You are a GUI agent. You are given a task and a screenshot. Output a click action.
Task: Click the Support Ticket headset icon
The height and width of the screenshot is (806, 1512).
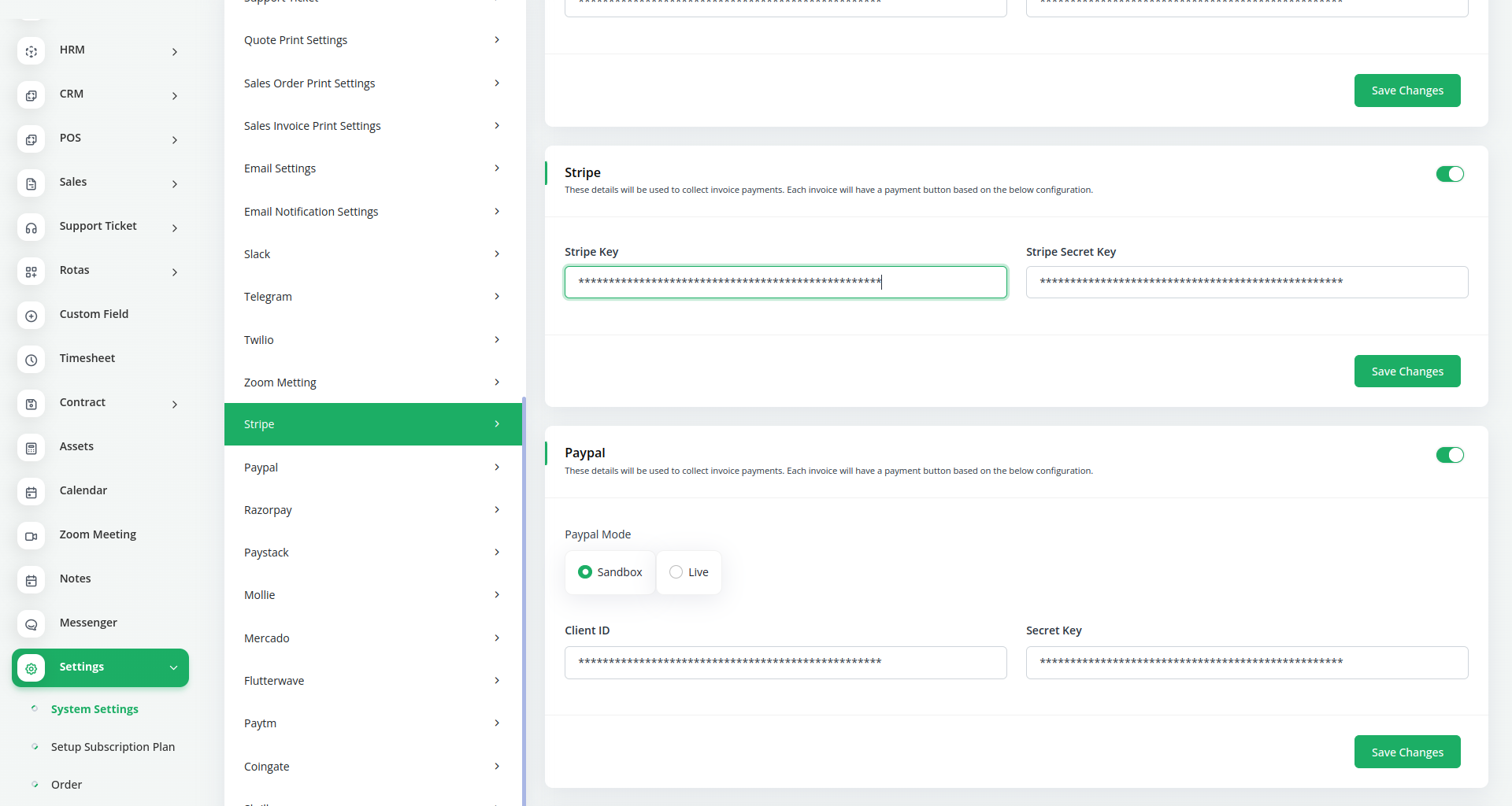pyautogui.click(x=31, y=227)
